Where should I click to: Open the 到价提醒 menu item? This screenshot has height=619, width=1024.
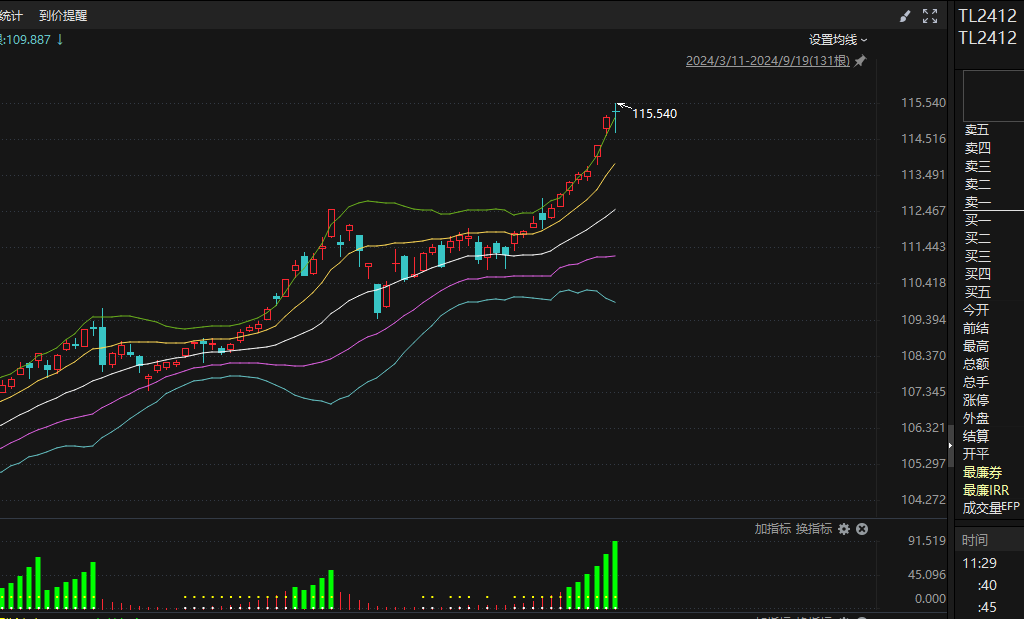63,16
